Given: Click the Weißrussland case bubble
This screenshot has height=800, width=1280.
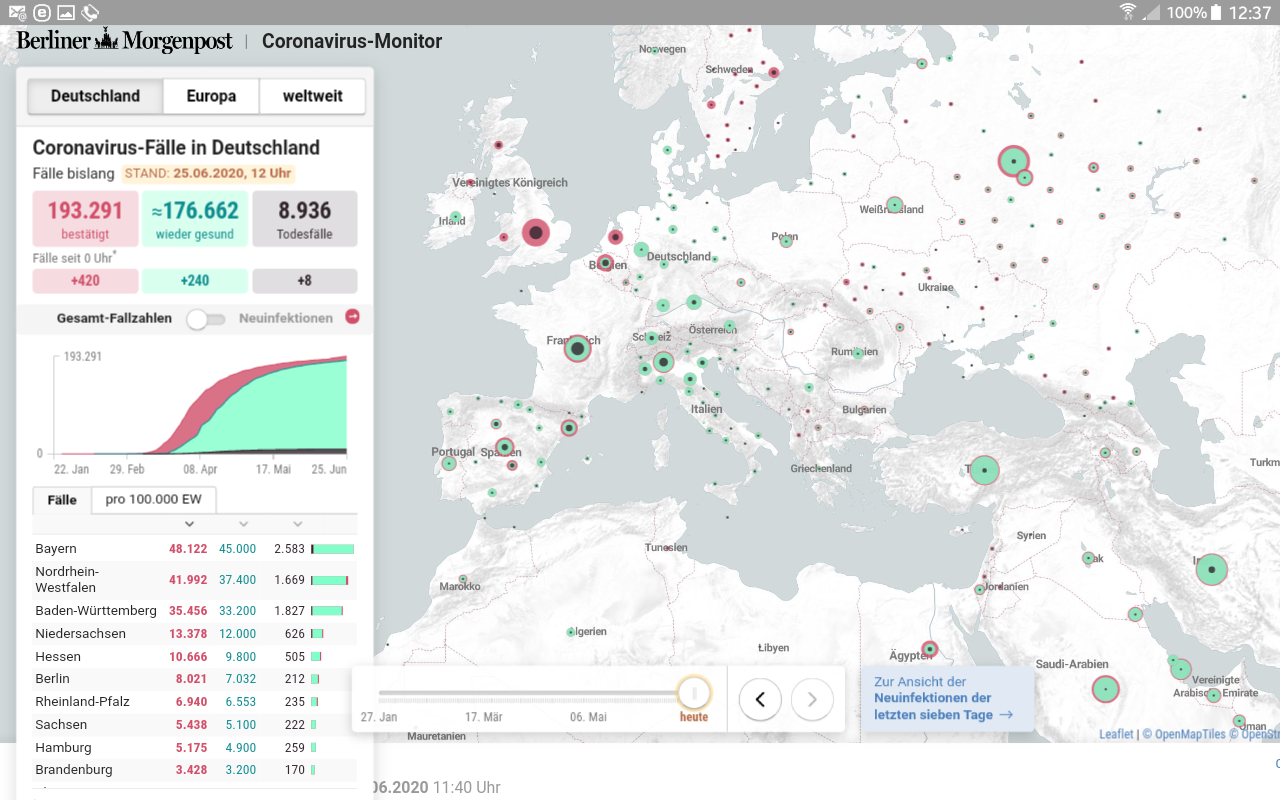Looking at the screenshot, I should [894, 205].
